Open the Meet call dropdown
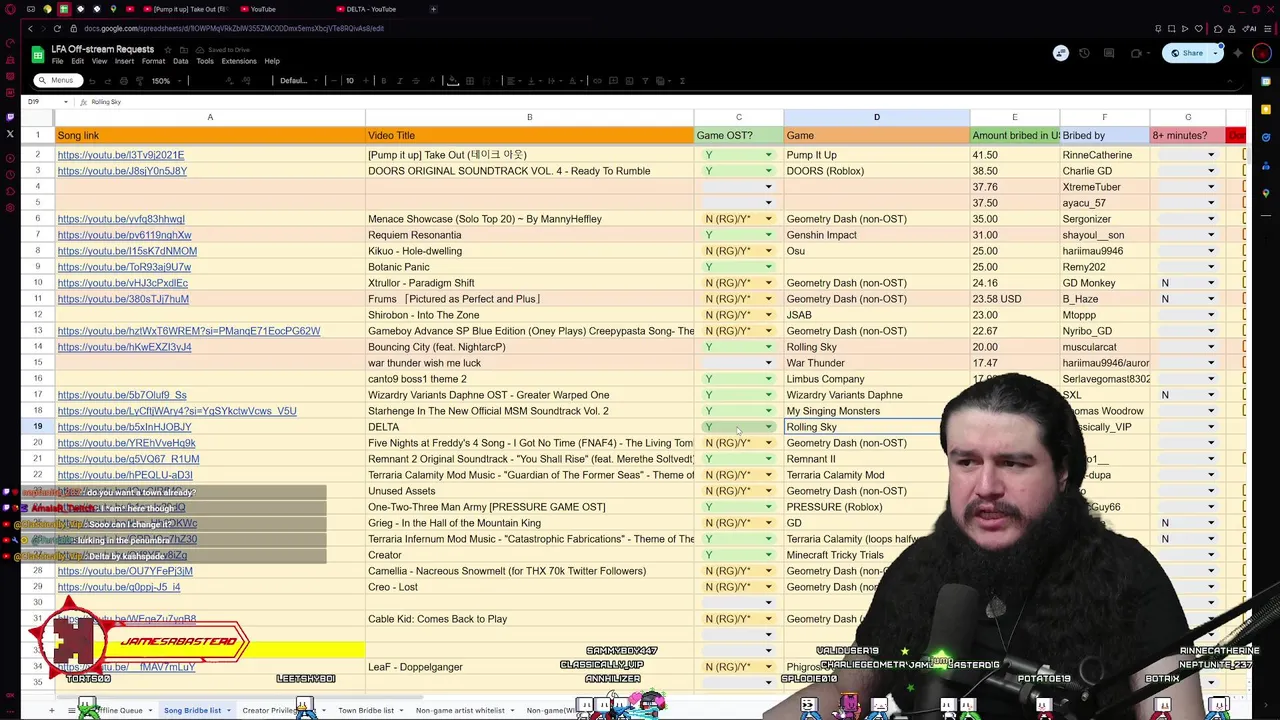 1148,53
